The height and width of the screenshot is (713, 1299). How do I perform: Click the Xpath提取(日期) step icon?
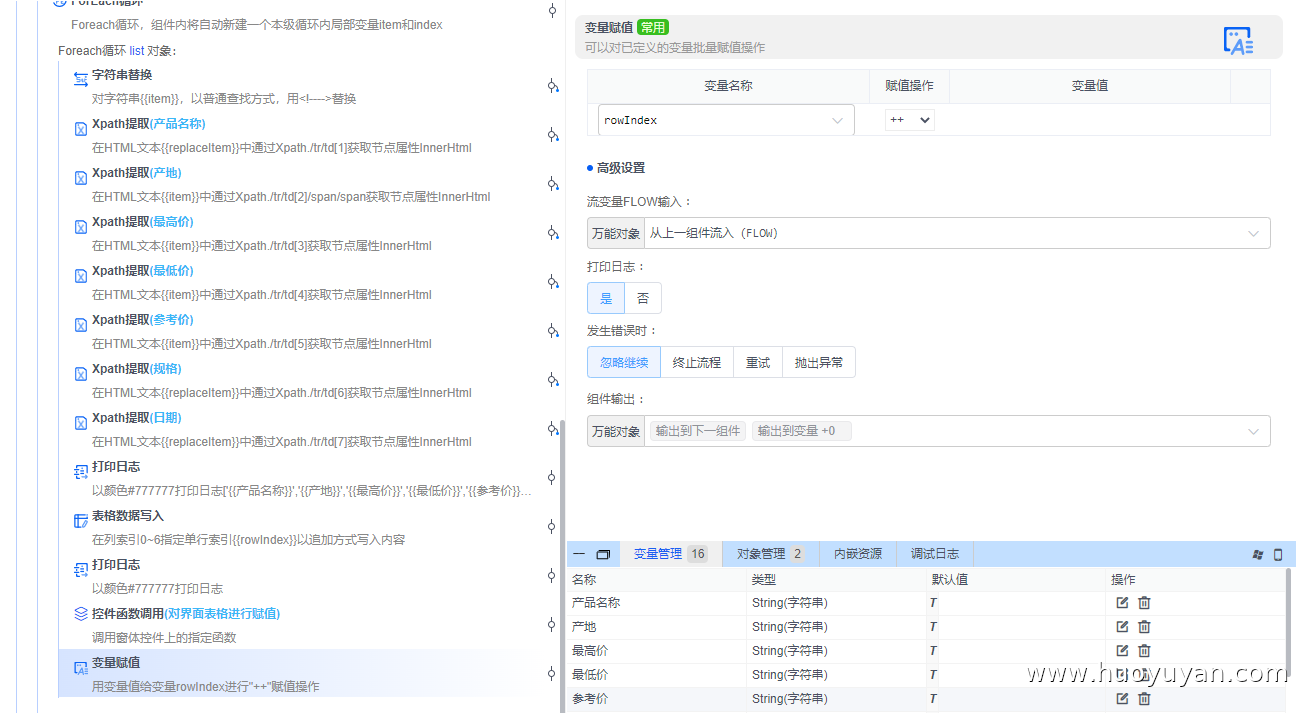coord(81,423)
